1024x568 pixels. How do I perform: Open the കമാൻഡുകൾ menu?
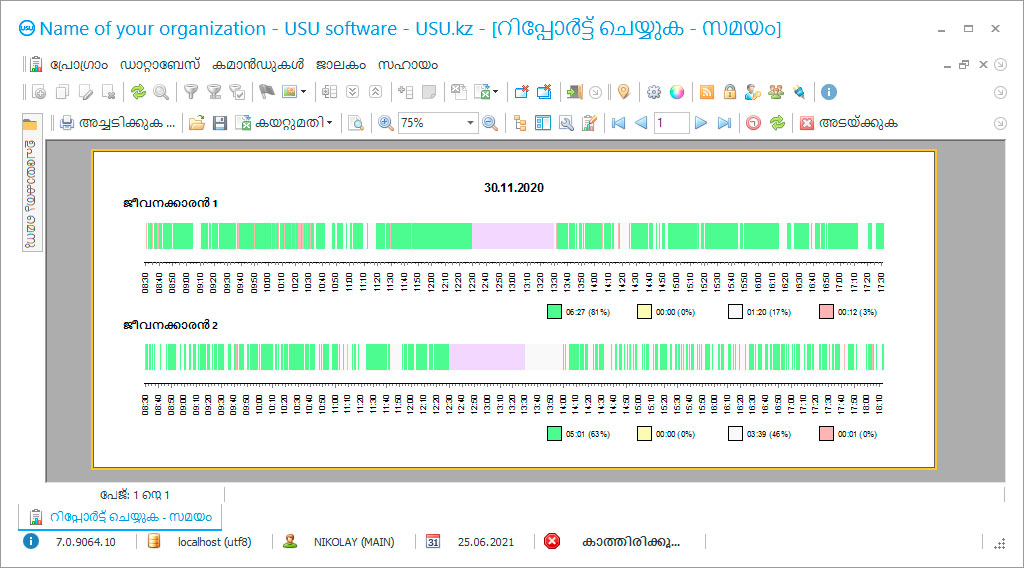tap(258, 65)
